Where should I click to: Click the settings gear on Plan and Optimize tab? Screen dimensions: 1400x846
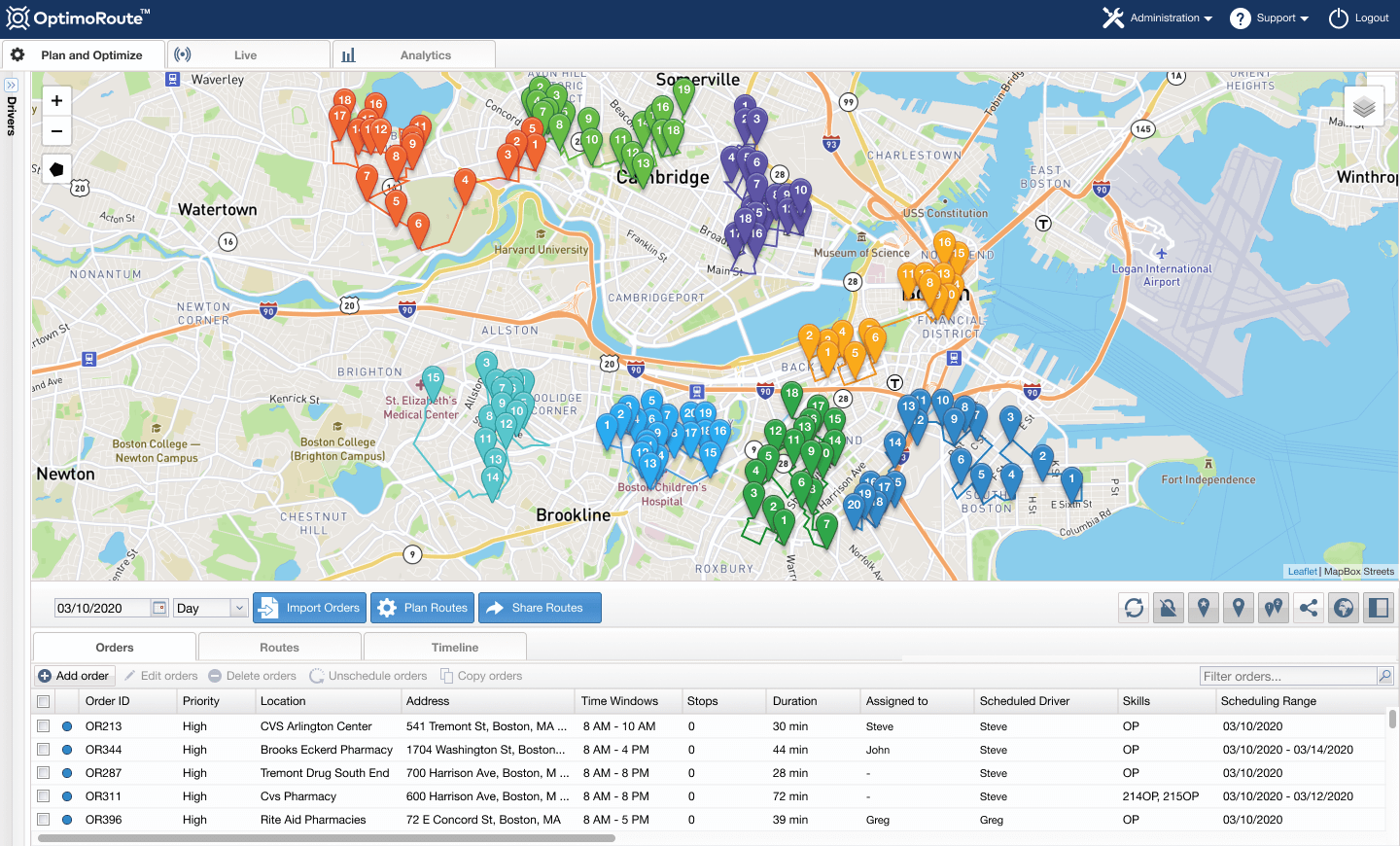[x=17, y=54]
